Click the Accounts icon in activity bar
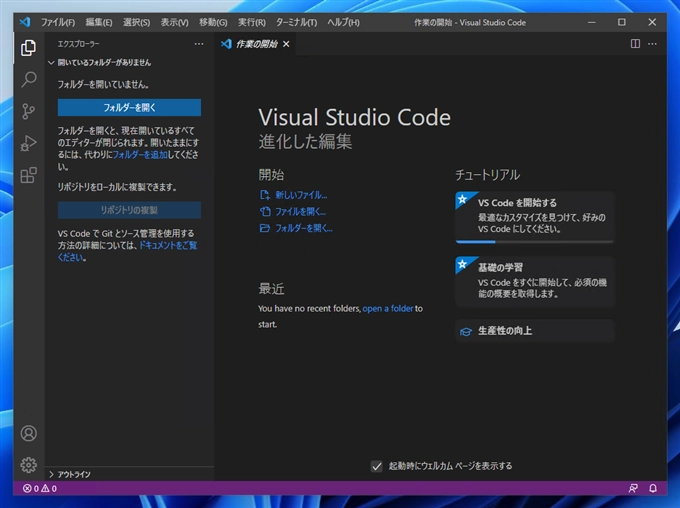The height and width of the screenshot is (508, 680). [x=28, y=433]
